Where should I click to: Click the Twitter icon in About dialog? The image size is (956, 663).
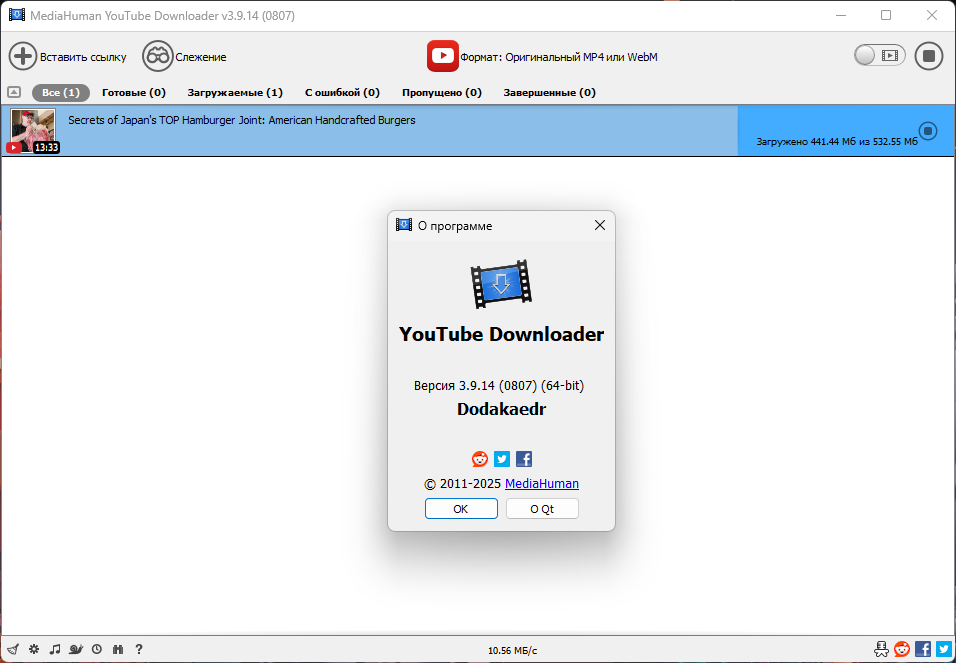point(502,459)
